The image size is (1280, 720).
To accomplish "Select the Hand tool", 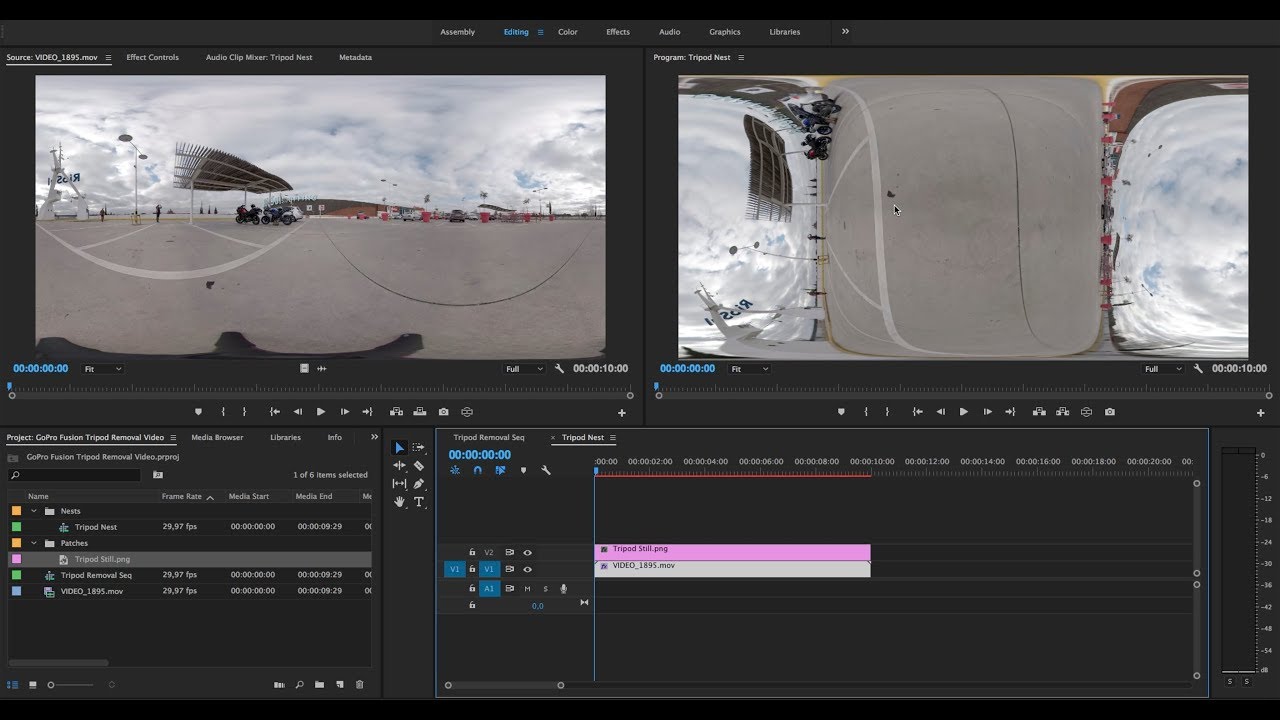I will coord(399,501).
